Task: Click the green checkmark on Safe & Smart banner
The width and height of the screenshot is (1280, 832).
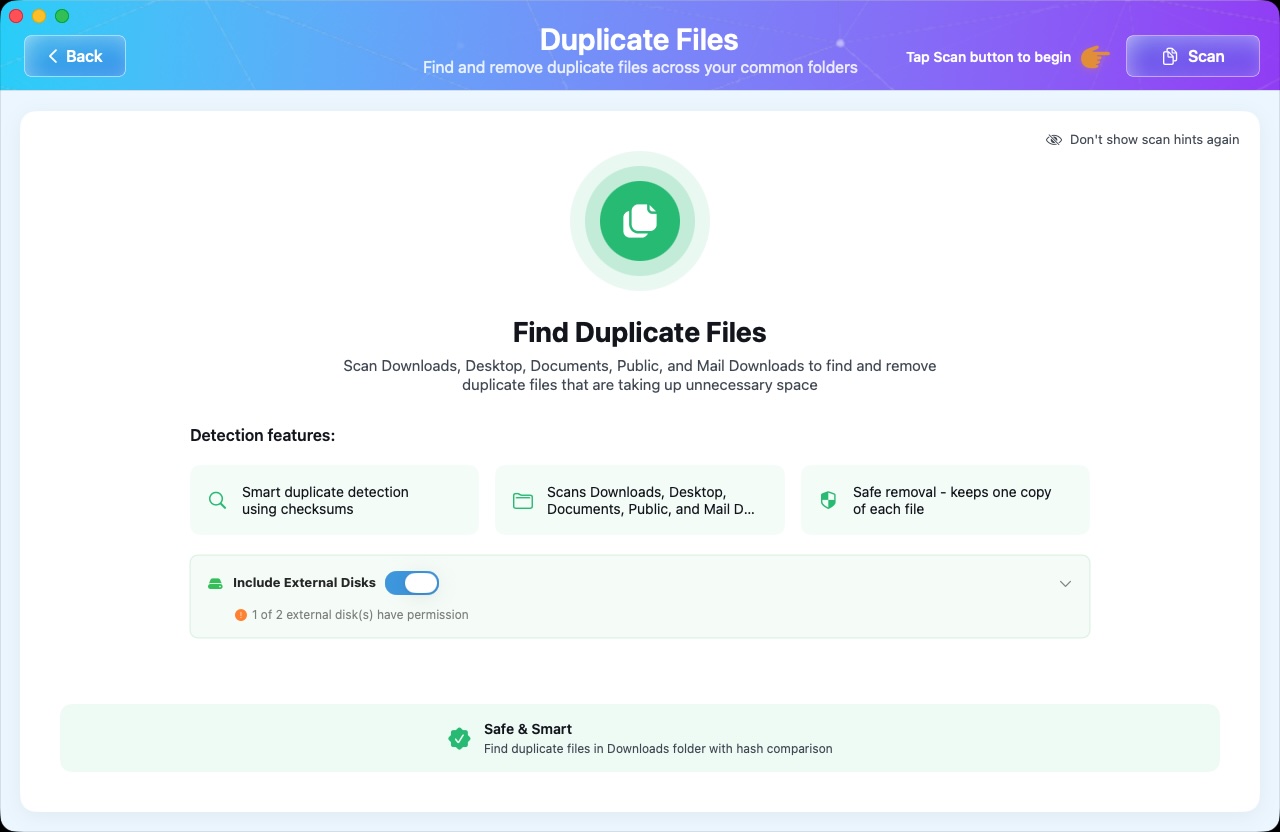Action: pyautogui.click(x=459, y=738)
